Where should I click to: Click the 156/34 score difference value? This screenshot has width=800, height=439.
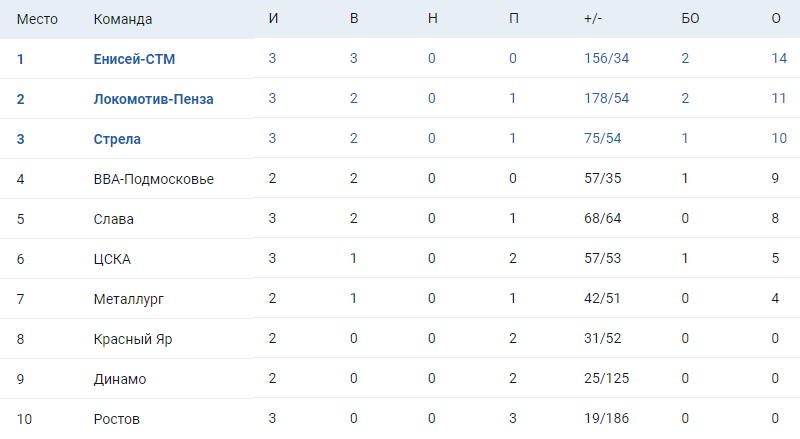607,59
